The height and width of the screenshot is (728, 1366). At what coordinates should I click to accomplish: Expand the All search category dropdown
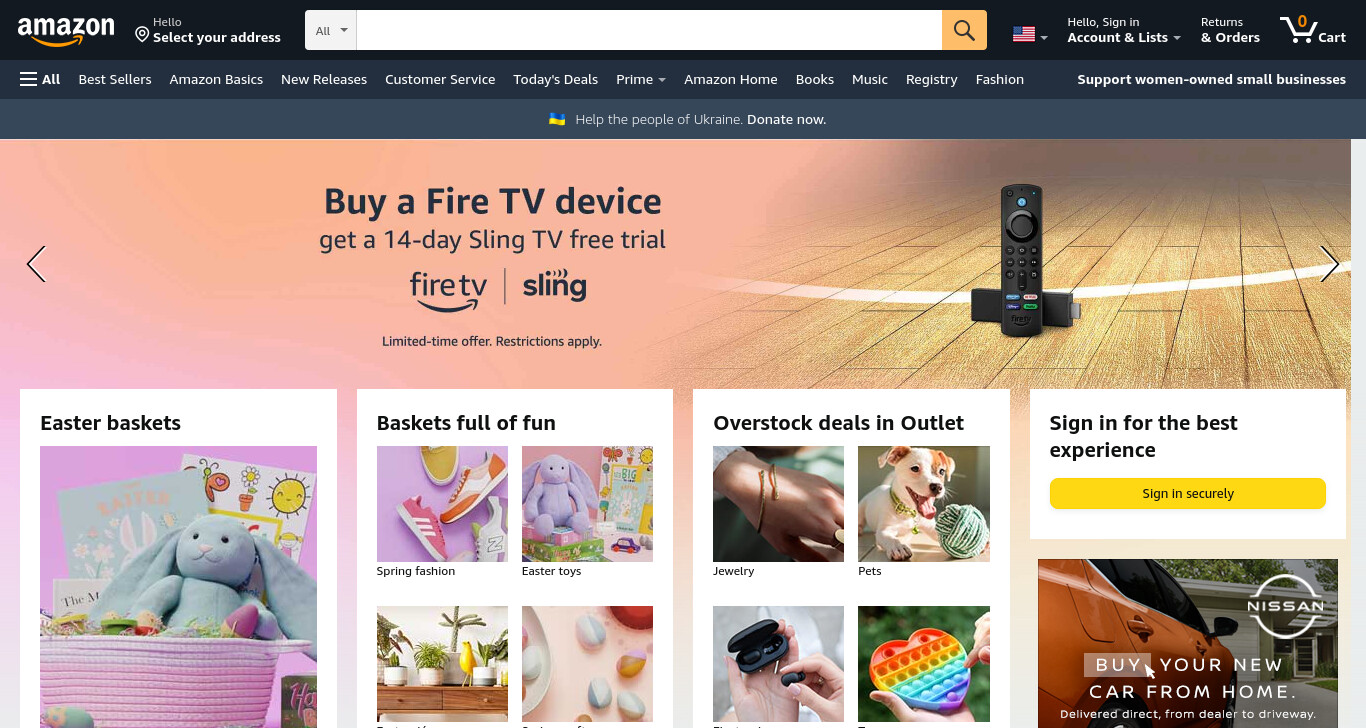[331, 30]
